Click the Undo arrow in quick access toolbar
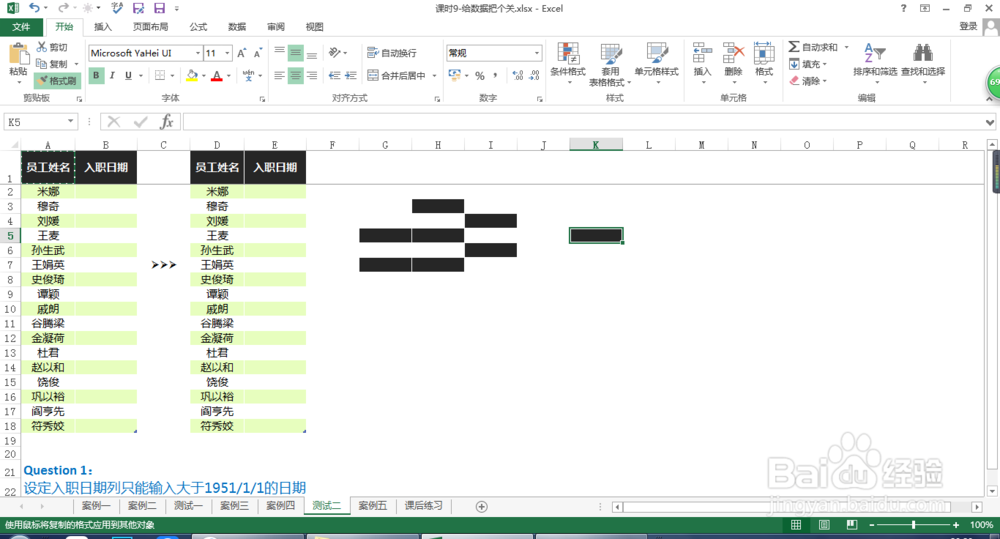The image size is (1000, 539). (x=34, y=8)
